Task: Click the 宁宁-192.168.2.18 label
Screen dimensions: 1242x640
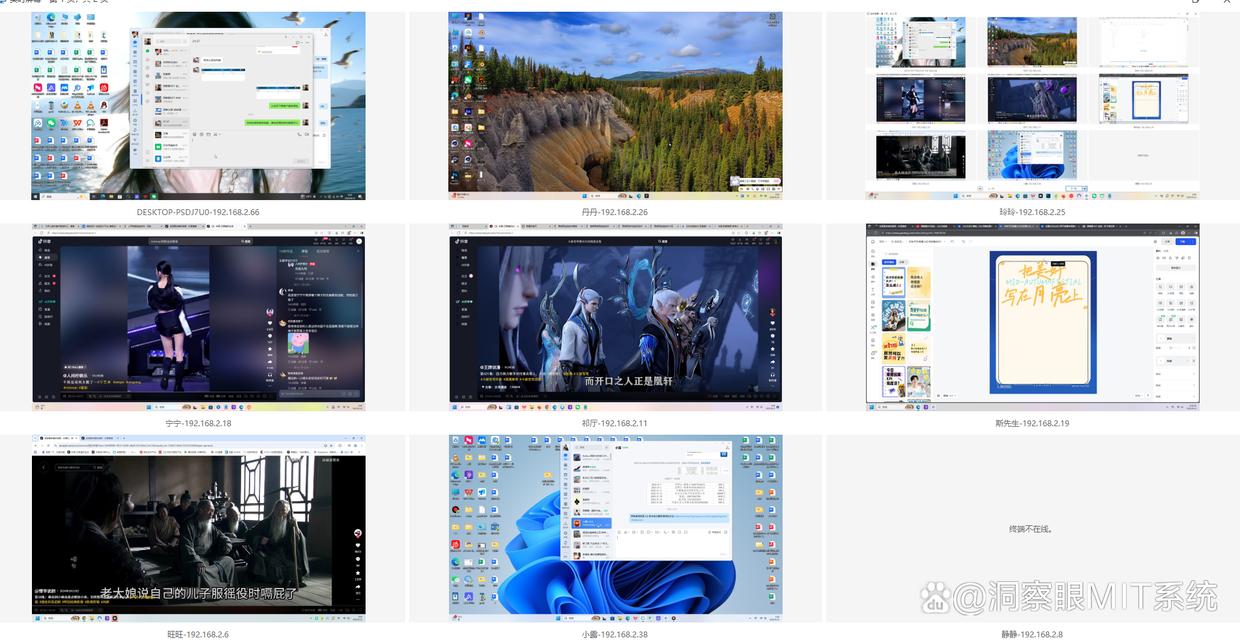Action: coord(198,423)
